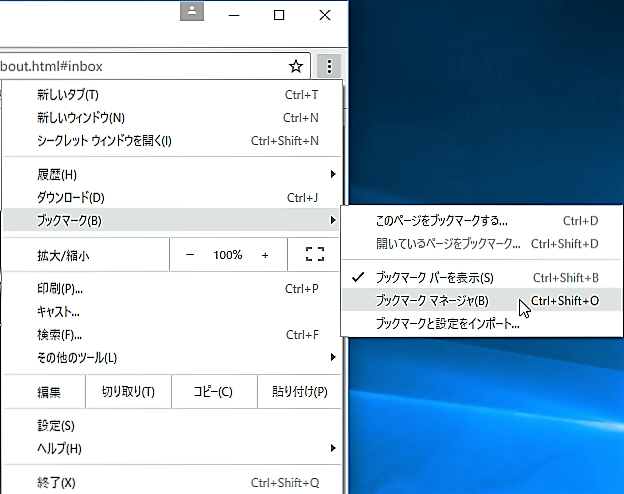Expand the ブックマーク(B) submenu arrow
Viewport: 624px width, 494px height.
[x=333, y=220]
